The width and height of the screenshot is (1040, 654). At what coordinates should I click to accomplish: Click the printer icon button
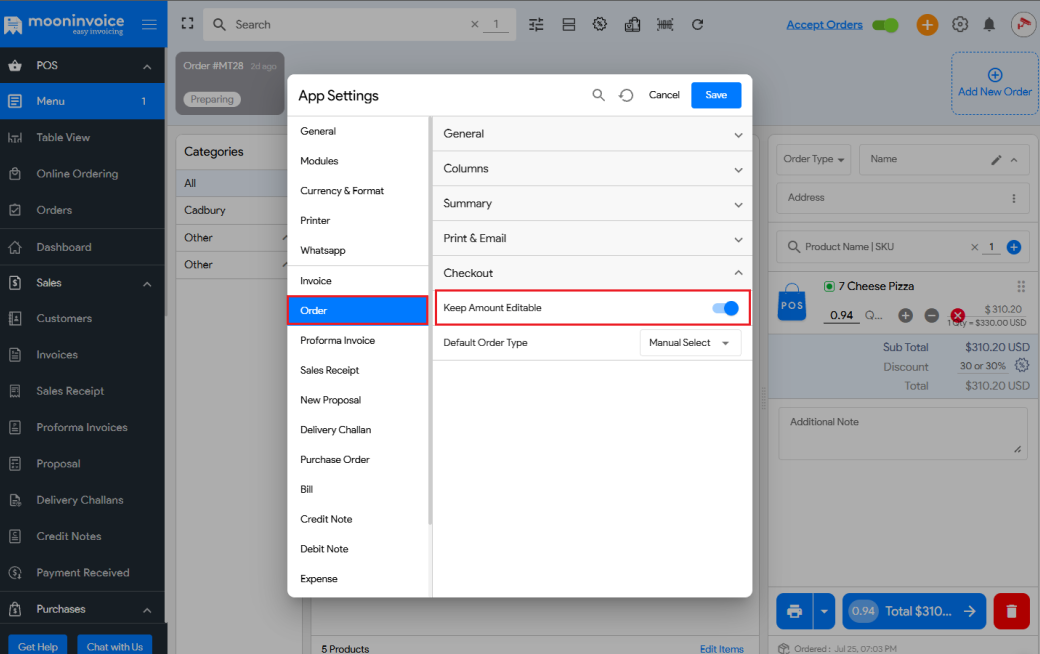[x=795, y=611]
